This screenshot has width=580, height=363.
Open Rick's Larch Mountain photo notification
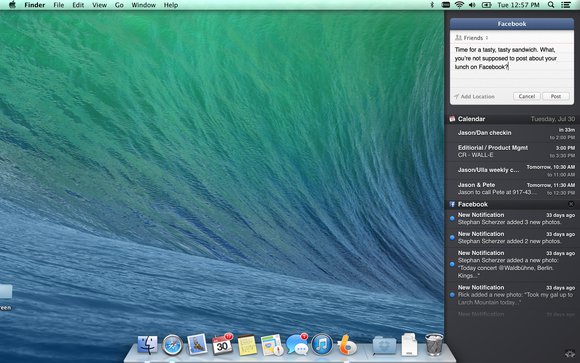coord(512,295)
